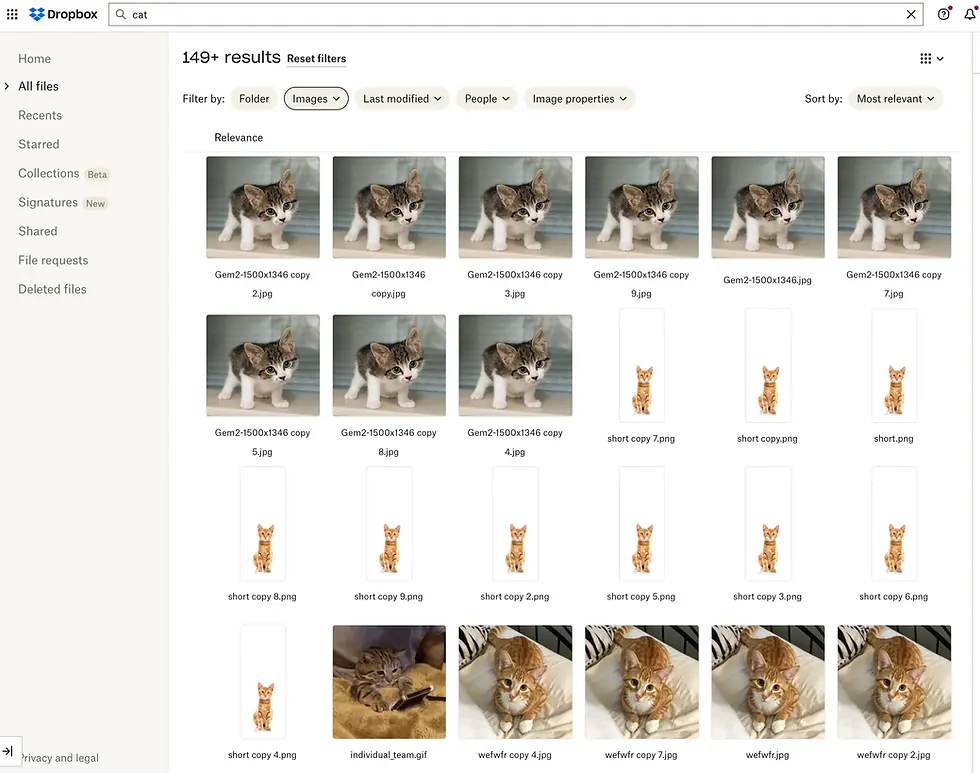The height and width of the screenshot is (773, 980).
Task: Click the Privacy and legal link
Action: pos(61,758)
